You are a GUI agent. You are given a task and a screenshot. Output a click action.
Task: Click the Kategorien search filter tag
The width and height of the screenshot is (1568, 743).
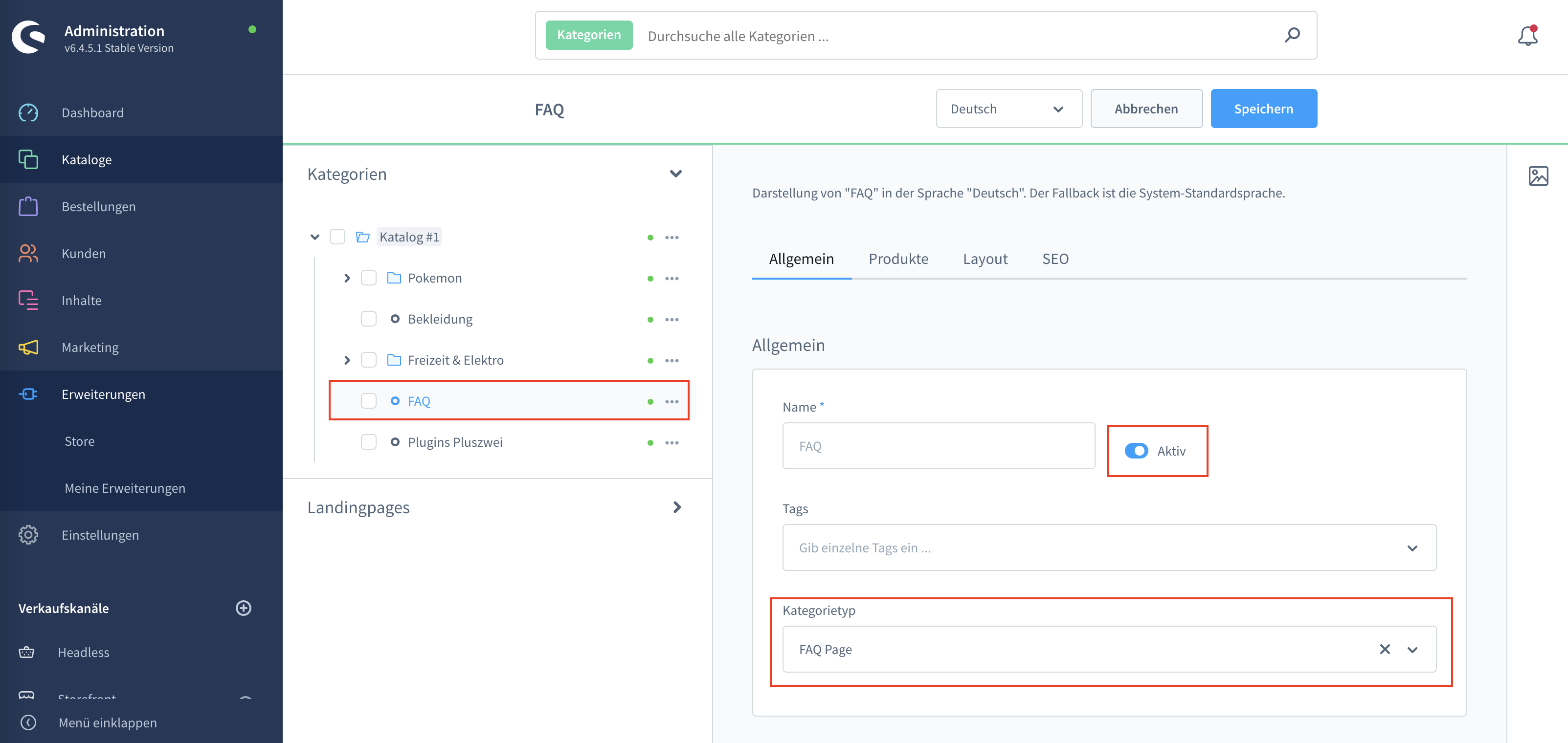[x=588, y=35]
